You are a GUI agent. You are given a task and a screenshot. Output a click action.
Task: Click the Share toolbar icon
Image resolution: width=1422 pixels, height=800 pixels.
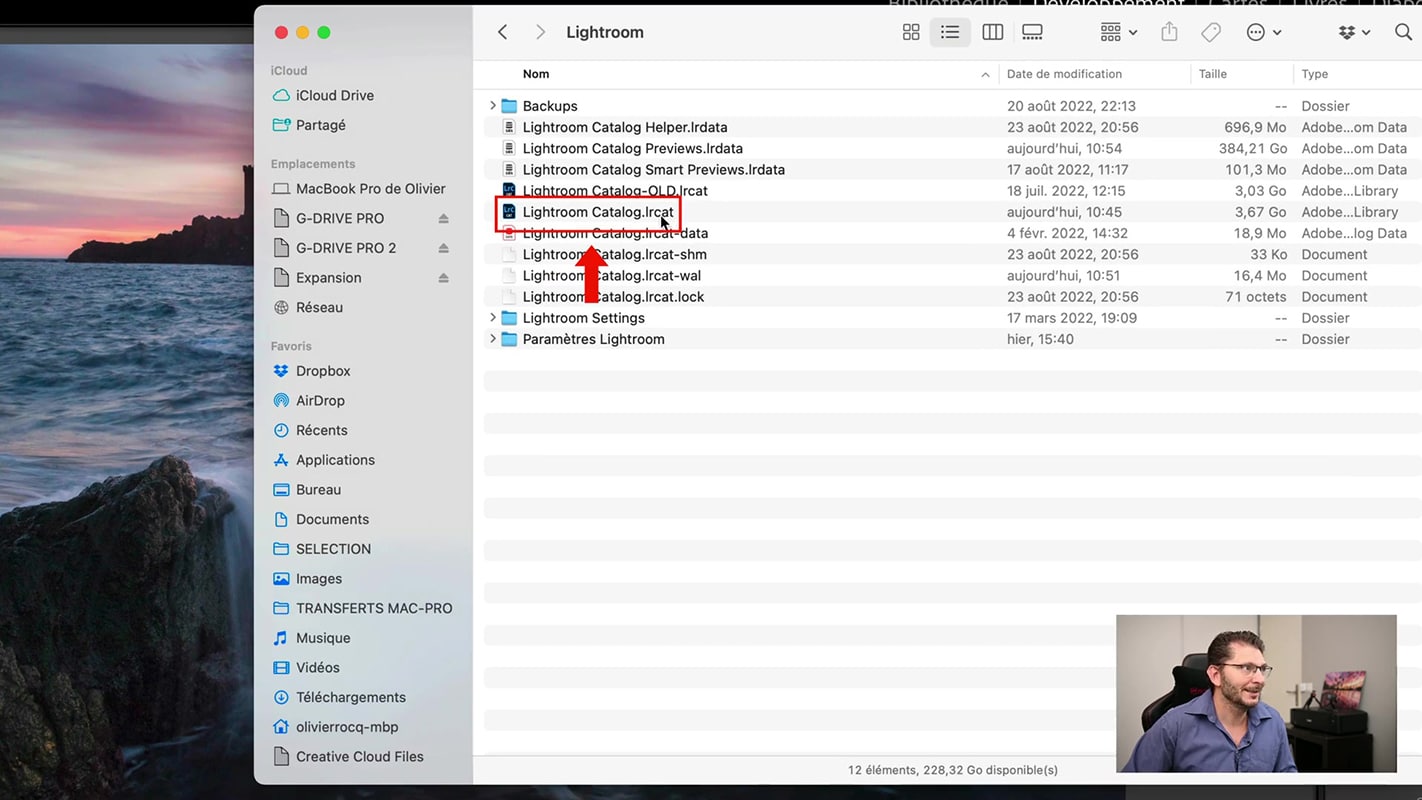click(x=1169, y=32)
